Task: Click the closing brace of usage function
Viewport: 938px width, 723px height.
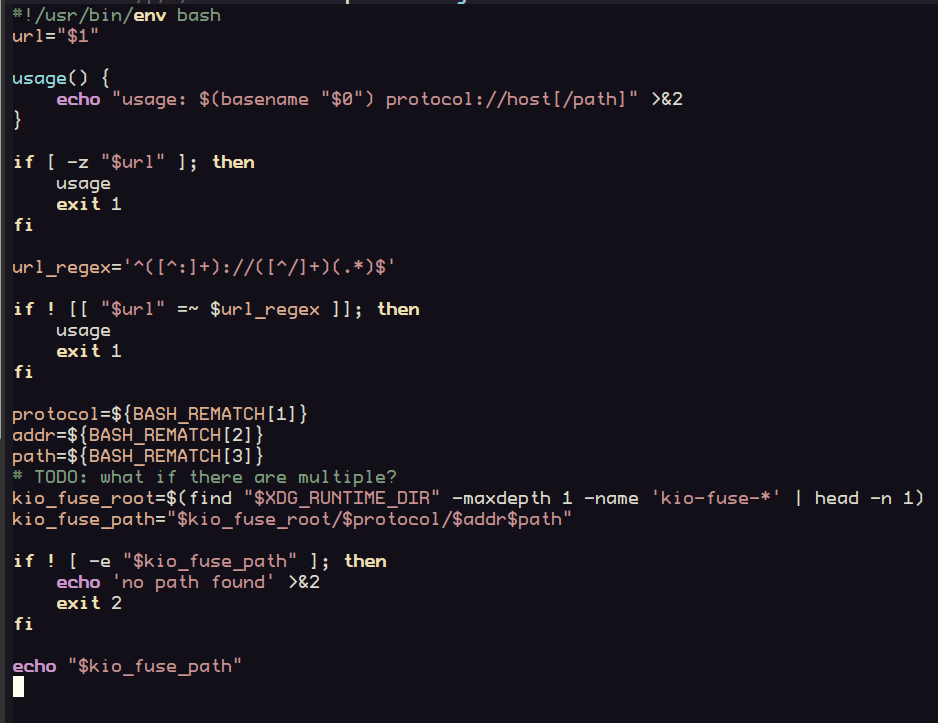Action: [17, 120]
